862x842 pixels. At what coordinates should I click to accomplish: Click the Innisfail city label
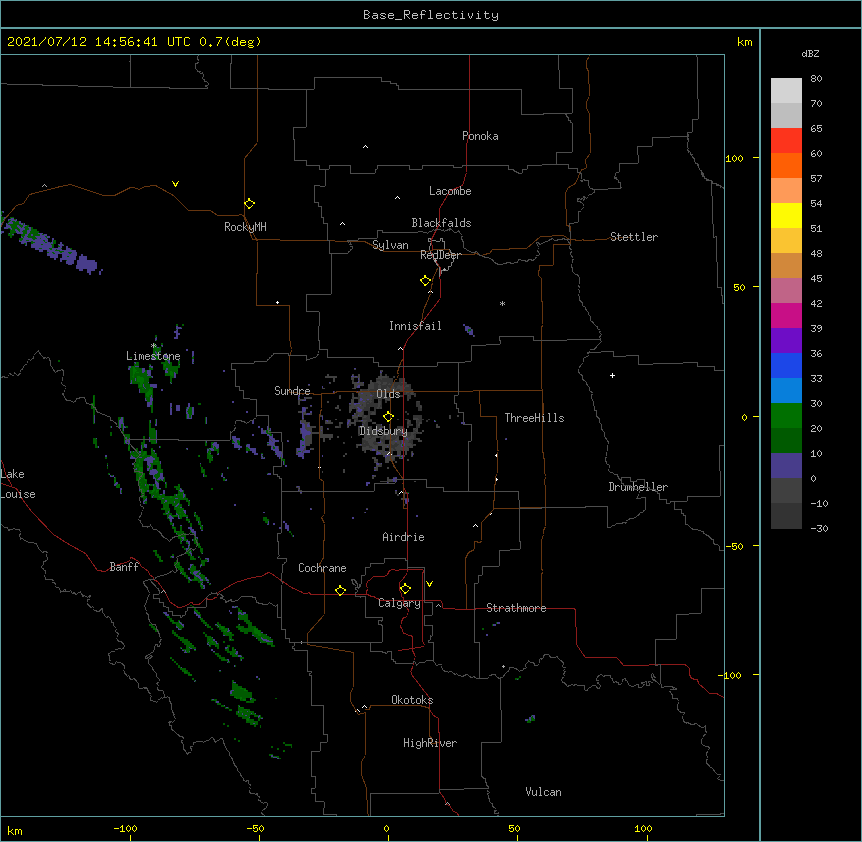click(x=415, y=326)
